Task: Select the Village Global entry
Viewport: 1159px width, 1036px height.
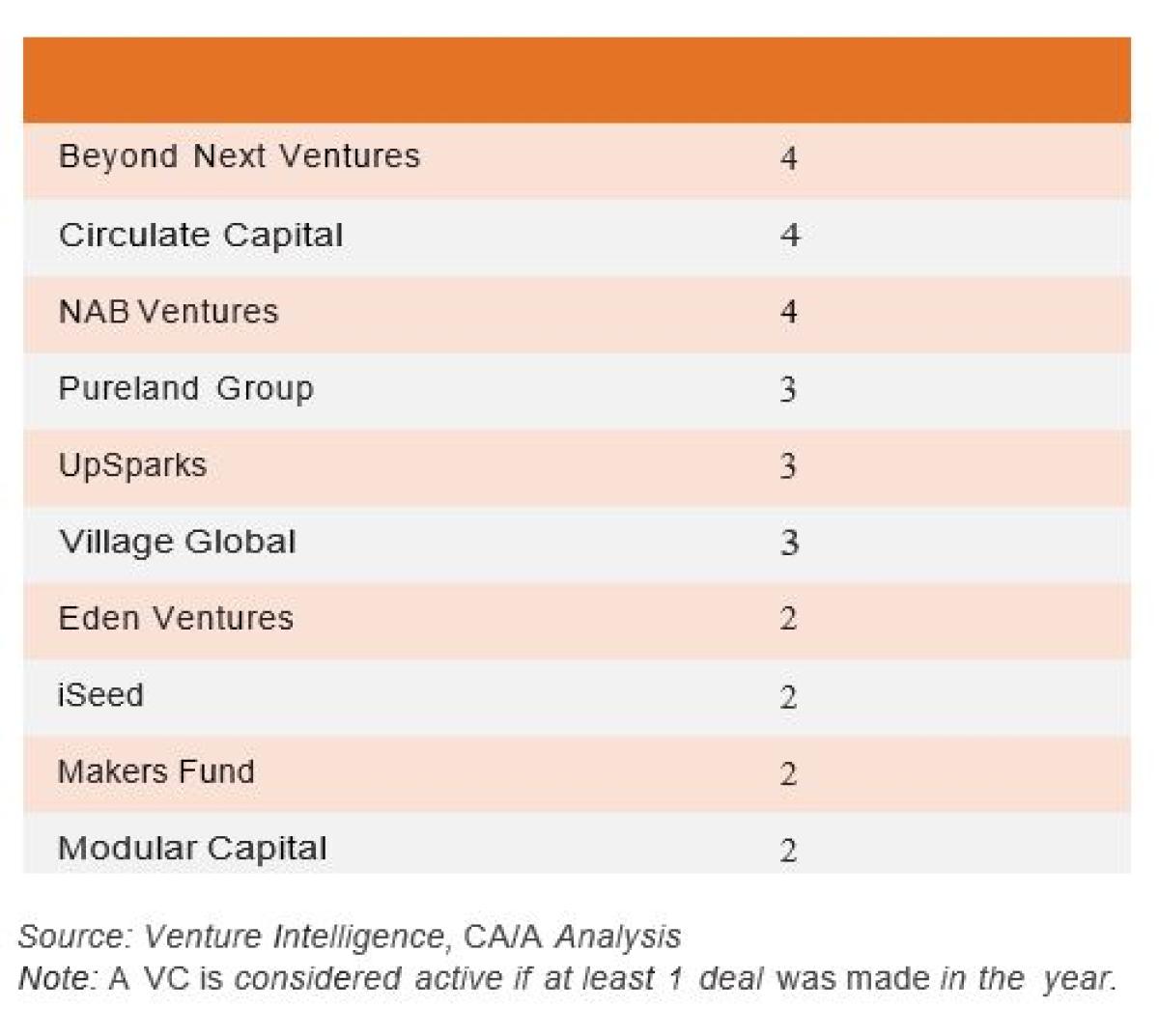Action: (x=177, y=541)
